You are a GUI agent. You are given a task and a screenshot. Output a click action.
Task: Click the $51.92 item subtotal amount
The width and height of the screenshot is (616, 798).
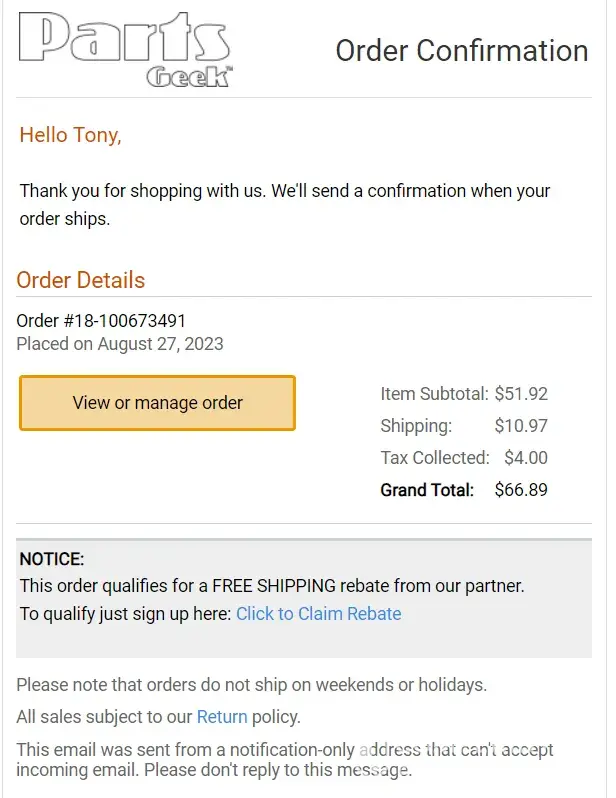[521, 394]
